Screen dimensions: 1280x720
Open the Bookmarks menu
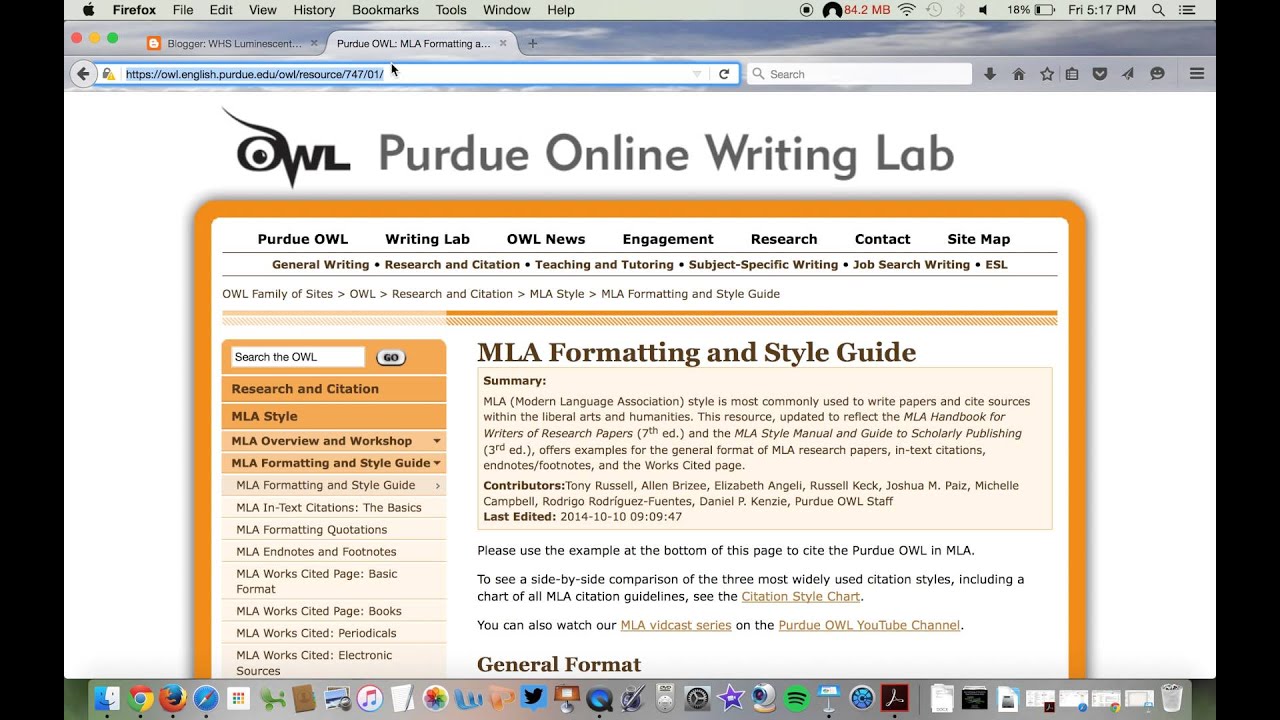pos(385,10)
